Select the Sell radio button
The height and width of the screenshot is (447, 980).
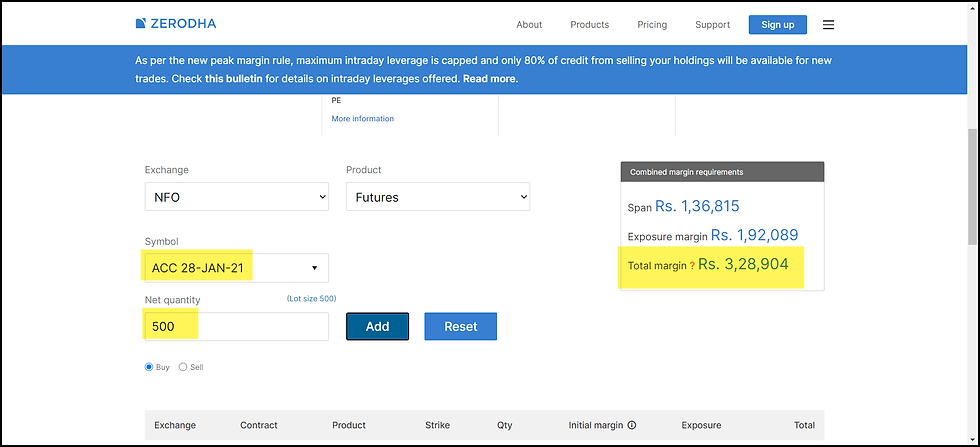click(183, 367)
